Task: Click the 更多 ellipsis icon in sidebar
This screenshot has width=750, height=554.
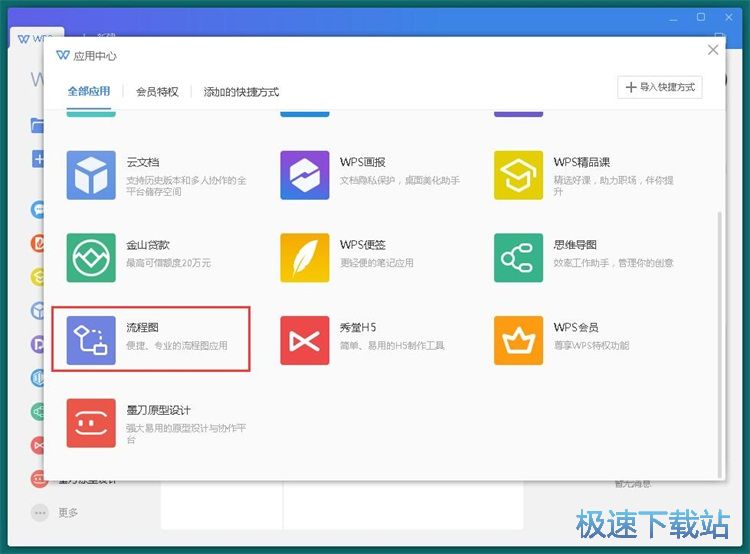Action: 40,513
